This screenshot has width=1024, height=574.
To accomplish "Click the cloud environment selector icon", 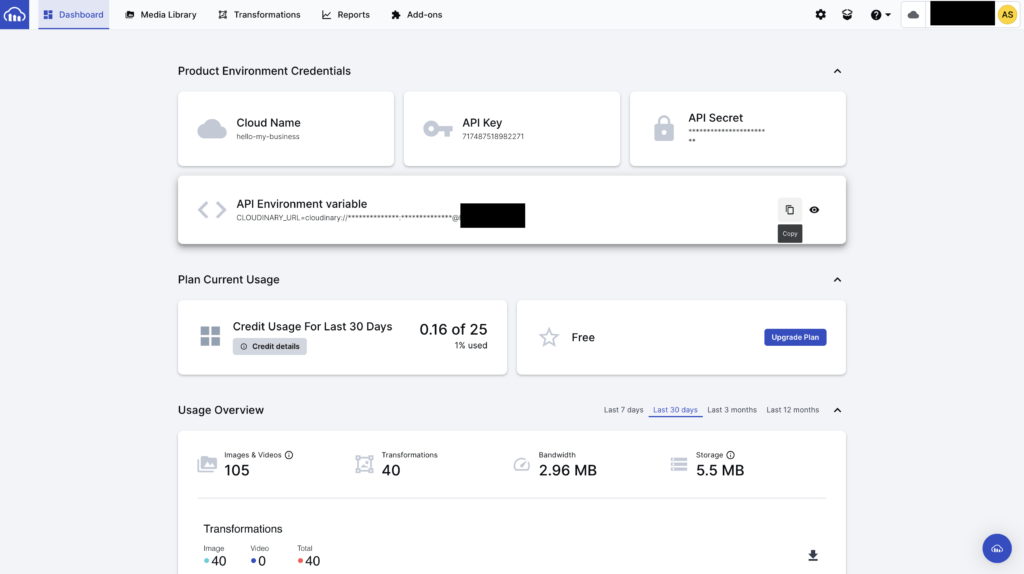I will point(913,14).
